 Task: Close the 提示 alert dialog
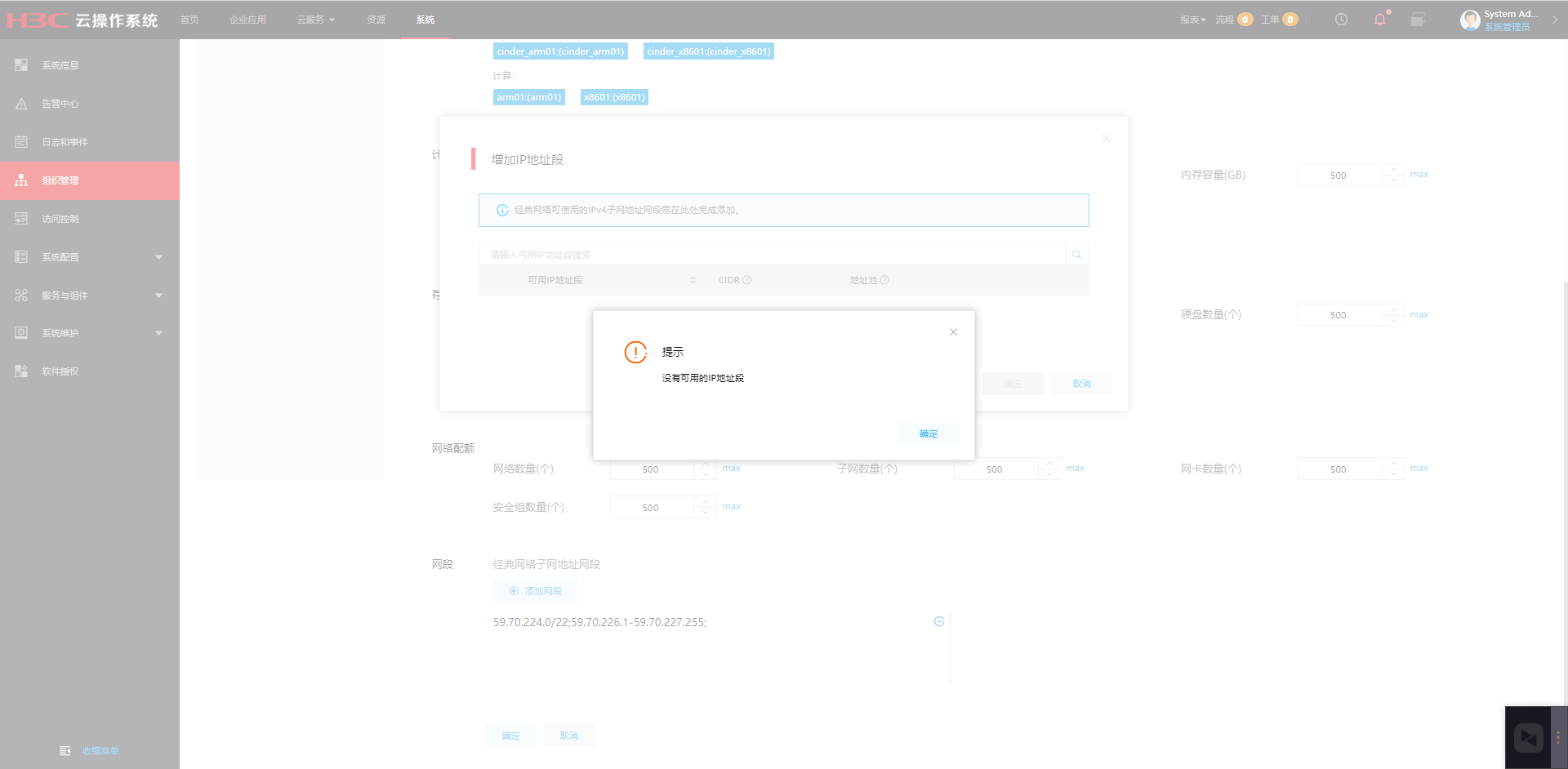(953, 332)
